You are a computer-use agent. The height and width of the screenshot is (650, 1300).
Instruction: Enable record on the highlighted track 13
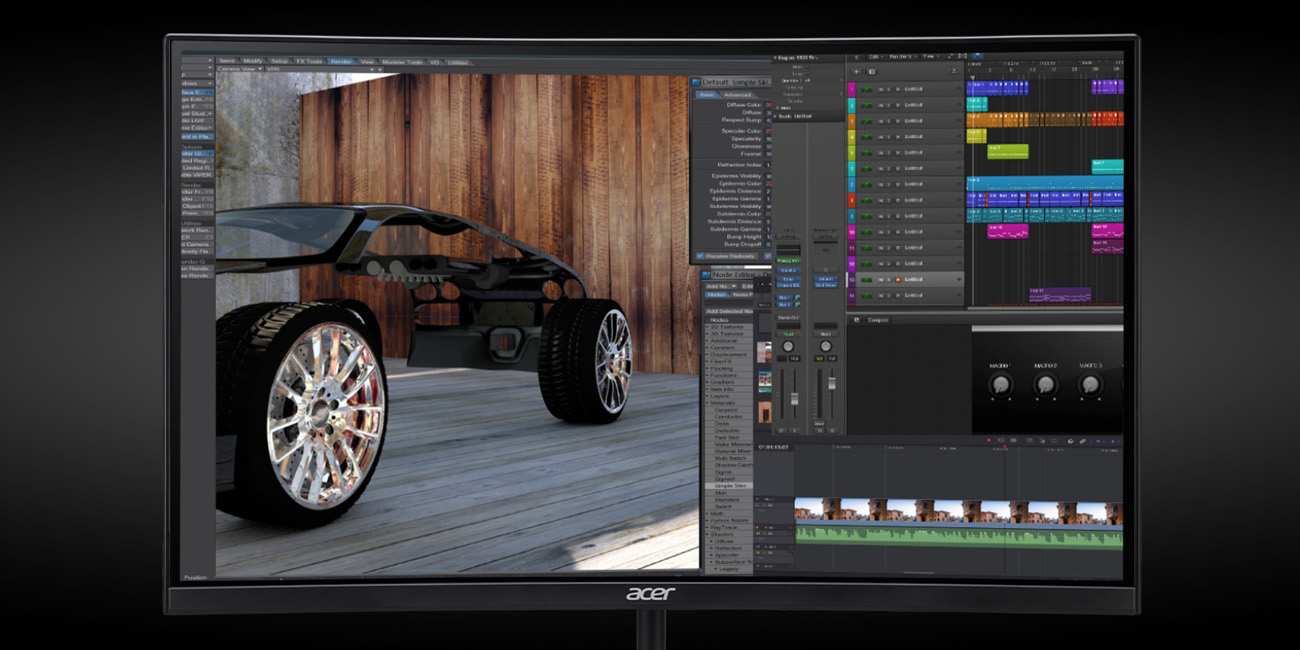[x=898, y=280]
